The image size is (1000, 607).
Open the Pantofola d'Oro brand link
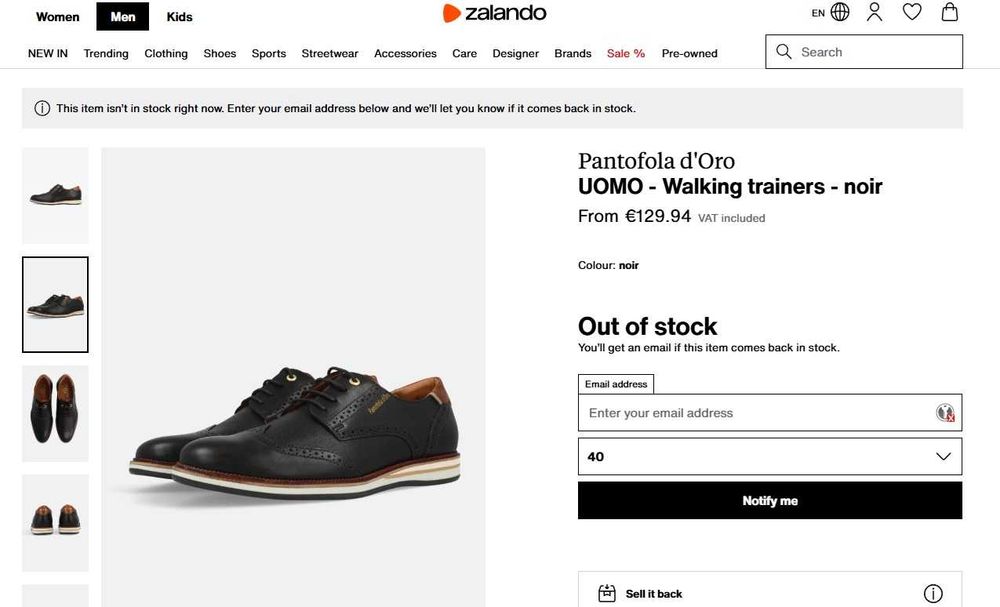coord(656,161)
